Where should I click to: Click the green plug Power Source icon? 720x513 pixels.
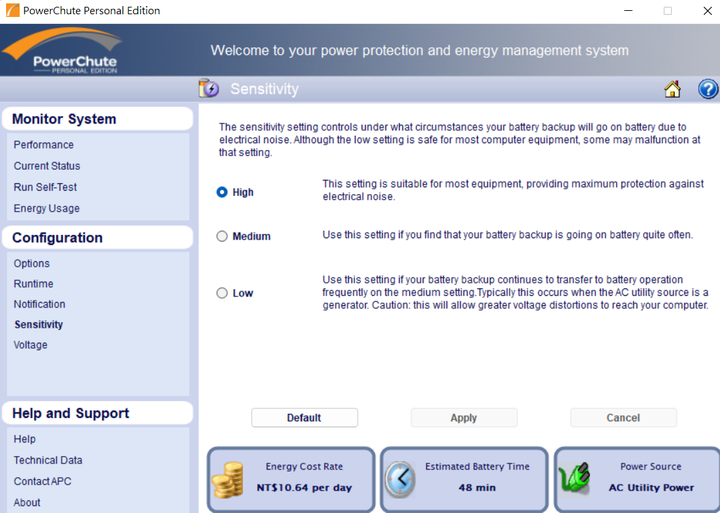click(x=574, y=479)
